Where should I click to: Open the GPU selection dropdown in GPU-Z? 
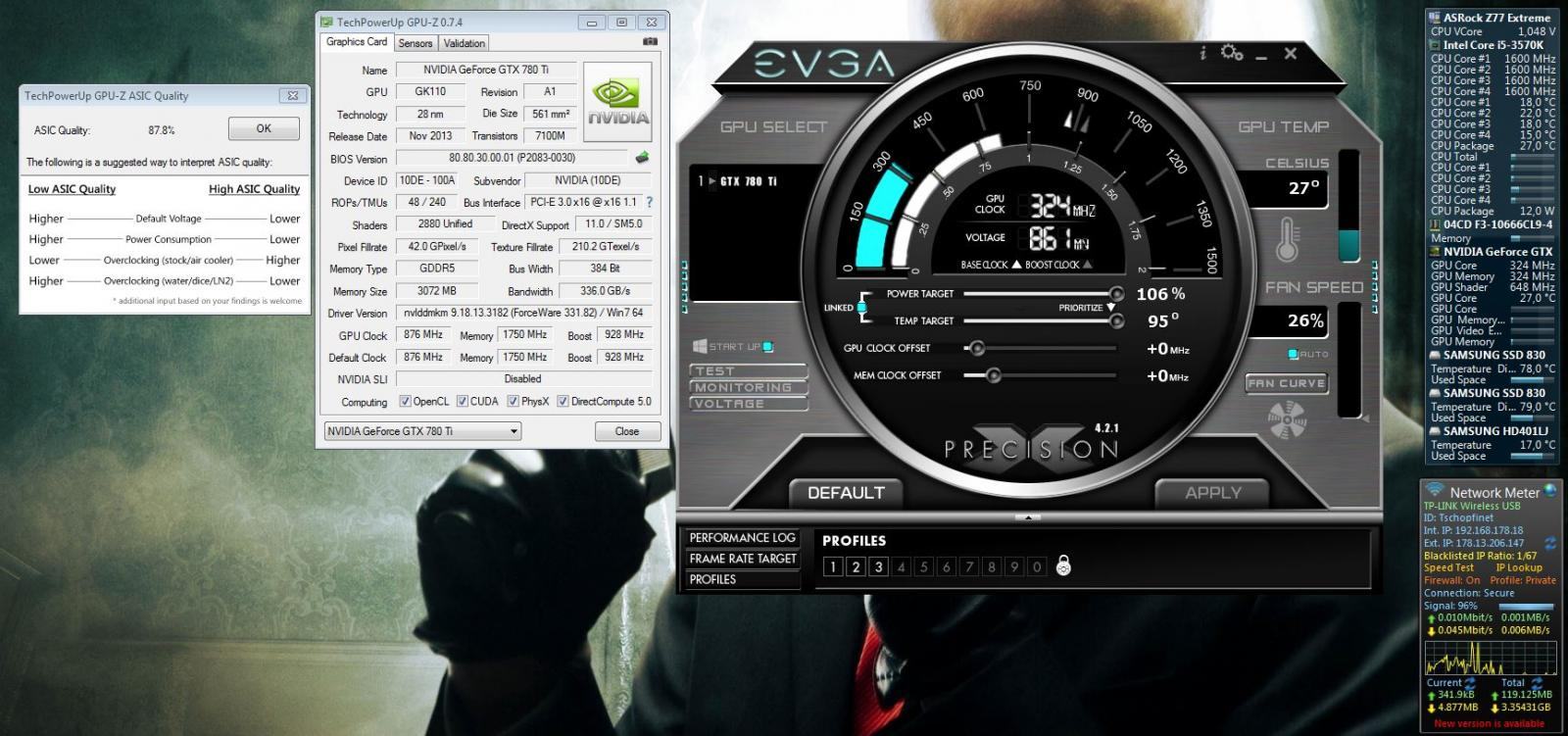(422, 431)
